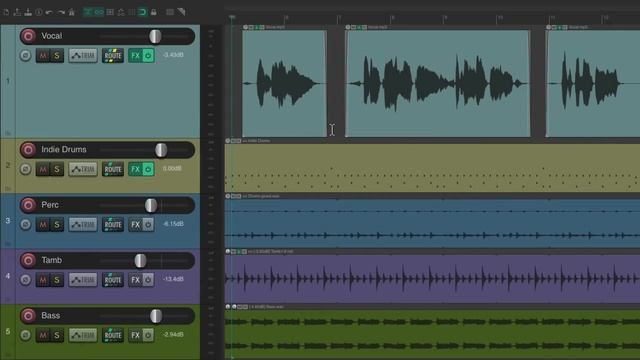This screenshot has width=640, height=360.
Task: Bypass FX on the Vocal track
Action: [148, 56]
